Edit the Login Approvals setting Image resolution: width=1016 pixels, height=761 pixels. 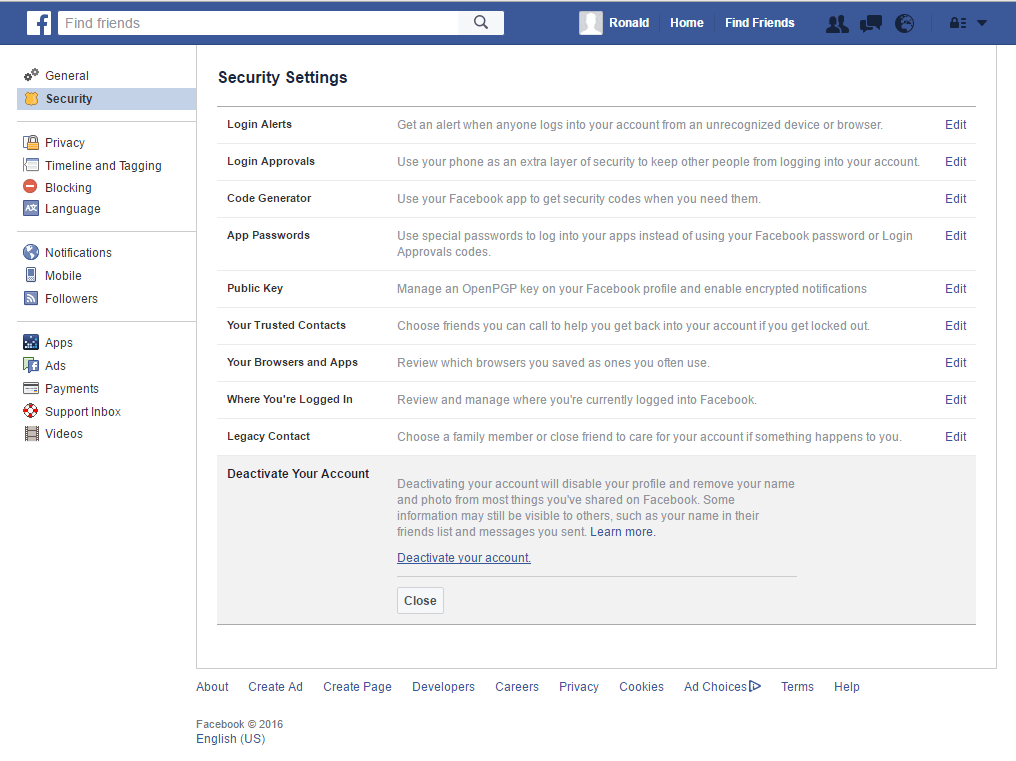[x=955, y=161]
